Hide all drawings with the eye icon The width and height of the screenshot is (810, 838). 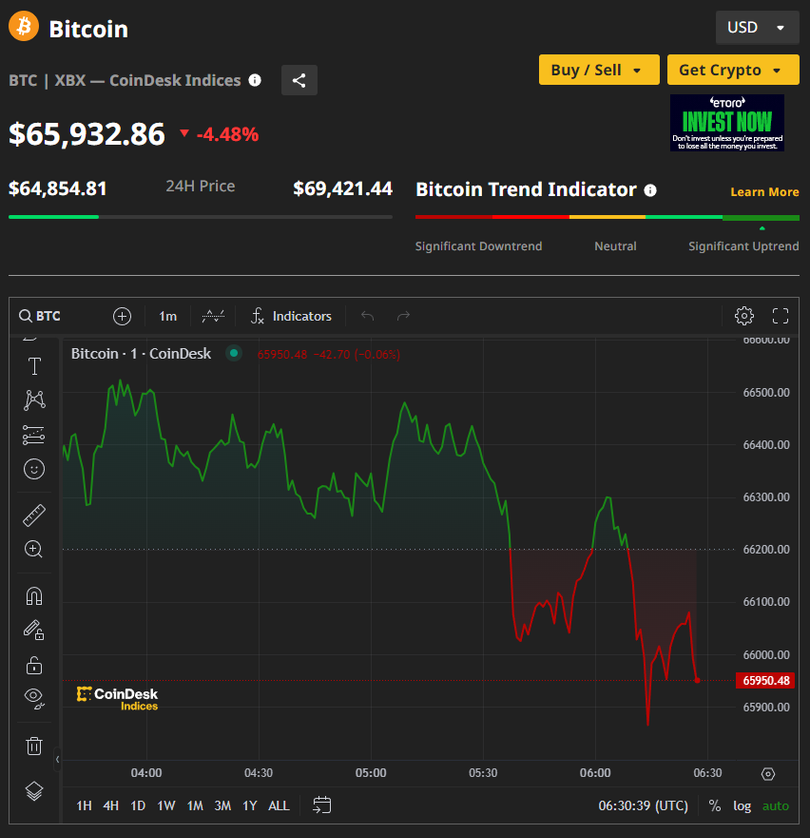click(x=34, y=697)
